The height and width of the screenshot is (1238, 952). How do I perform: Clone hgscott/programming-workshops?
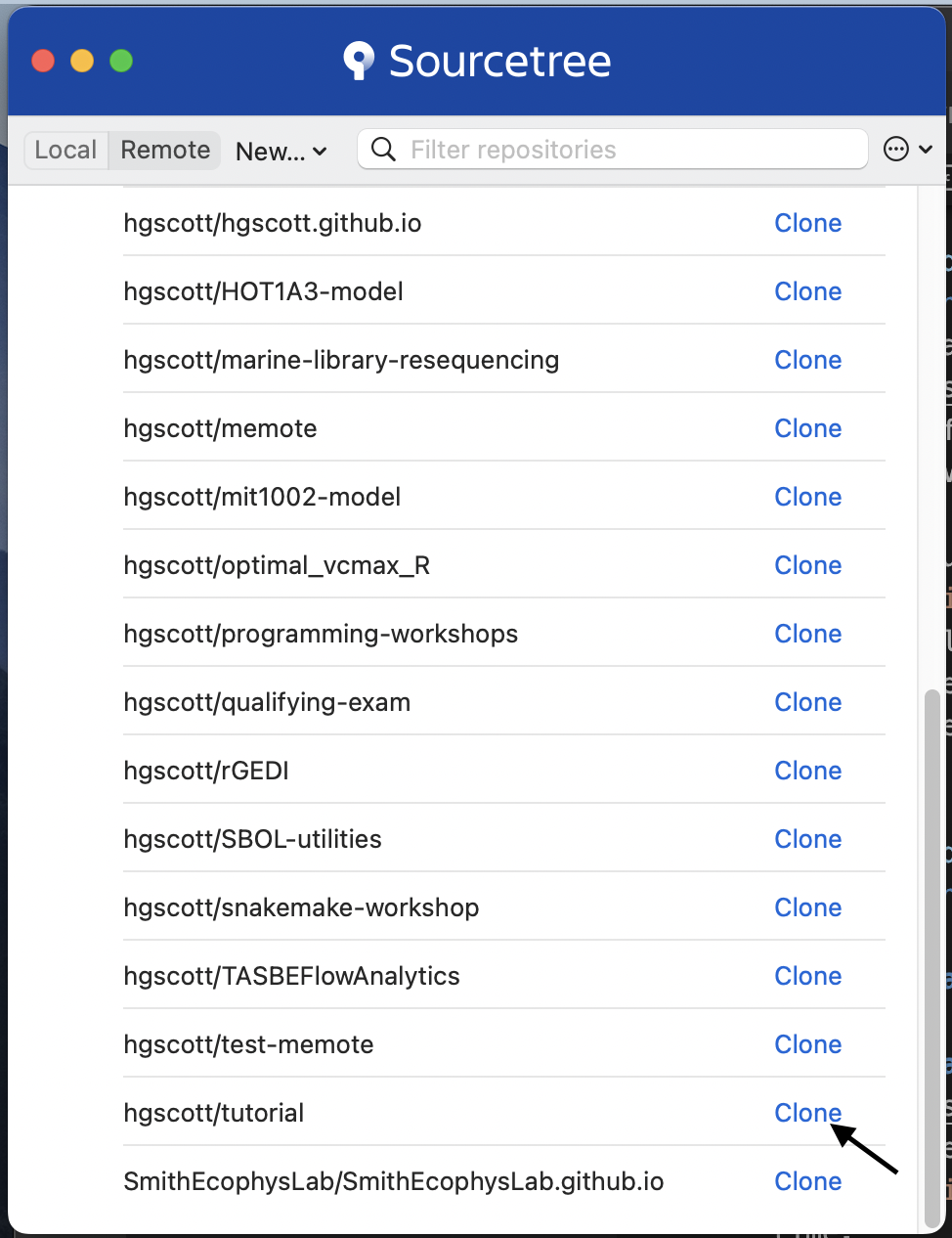[x=807, y=634]
